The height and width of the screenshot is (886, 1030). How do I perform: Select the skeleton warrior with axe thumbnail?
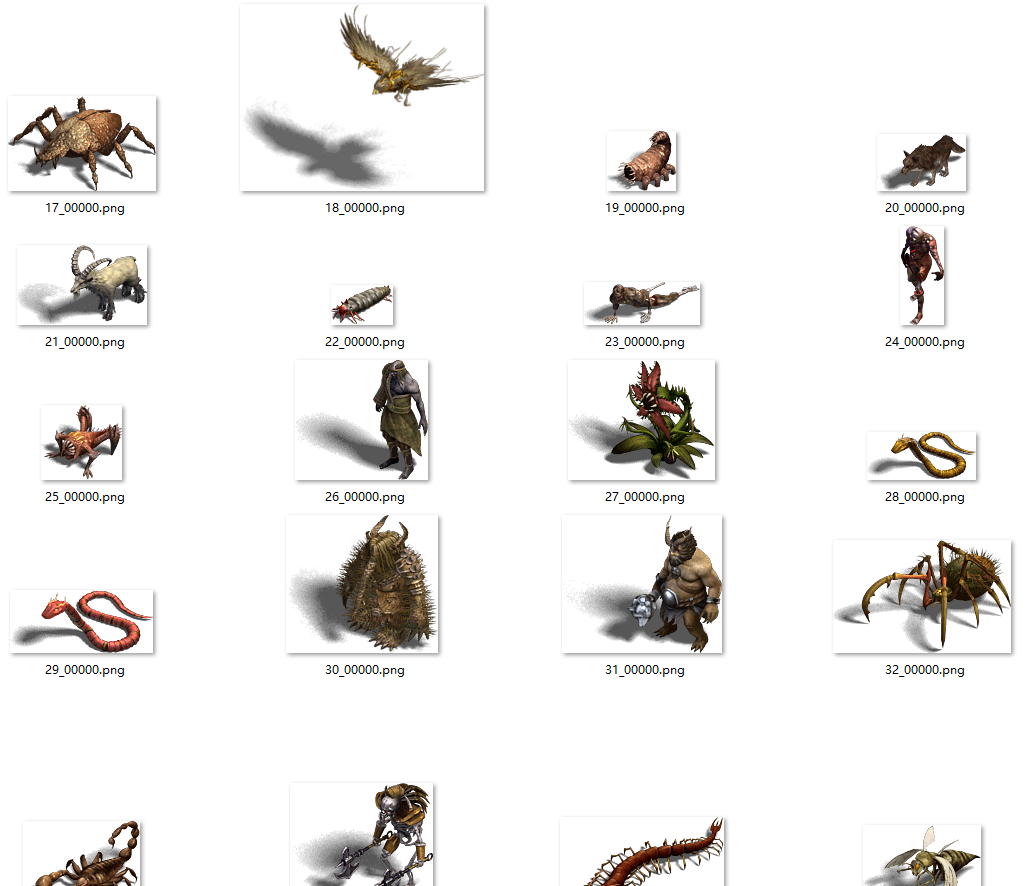click(362, 834)
